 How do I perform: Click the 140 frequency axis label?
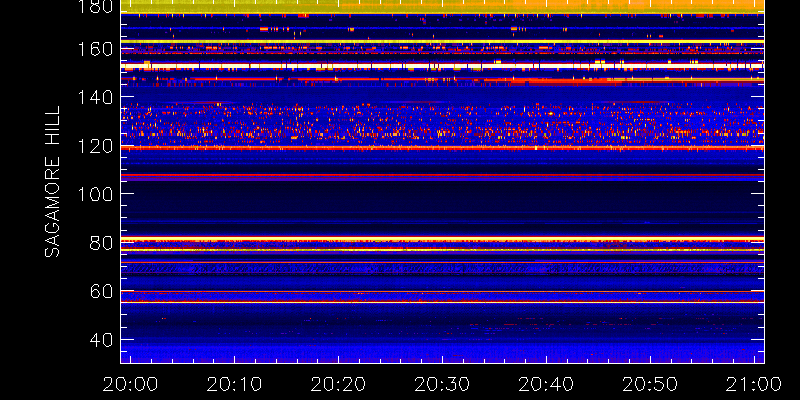pyautogui.click(x=94, y=97)
